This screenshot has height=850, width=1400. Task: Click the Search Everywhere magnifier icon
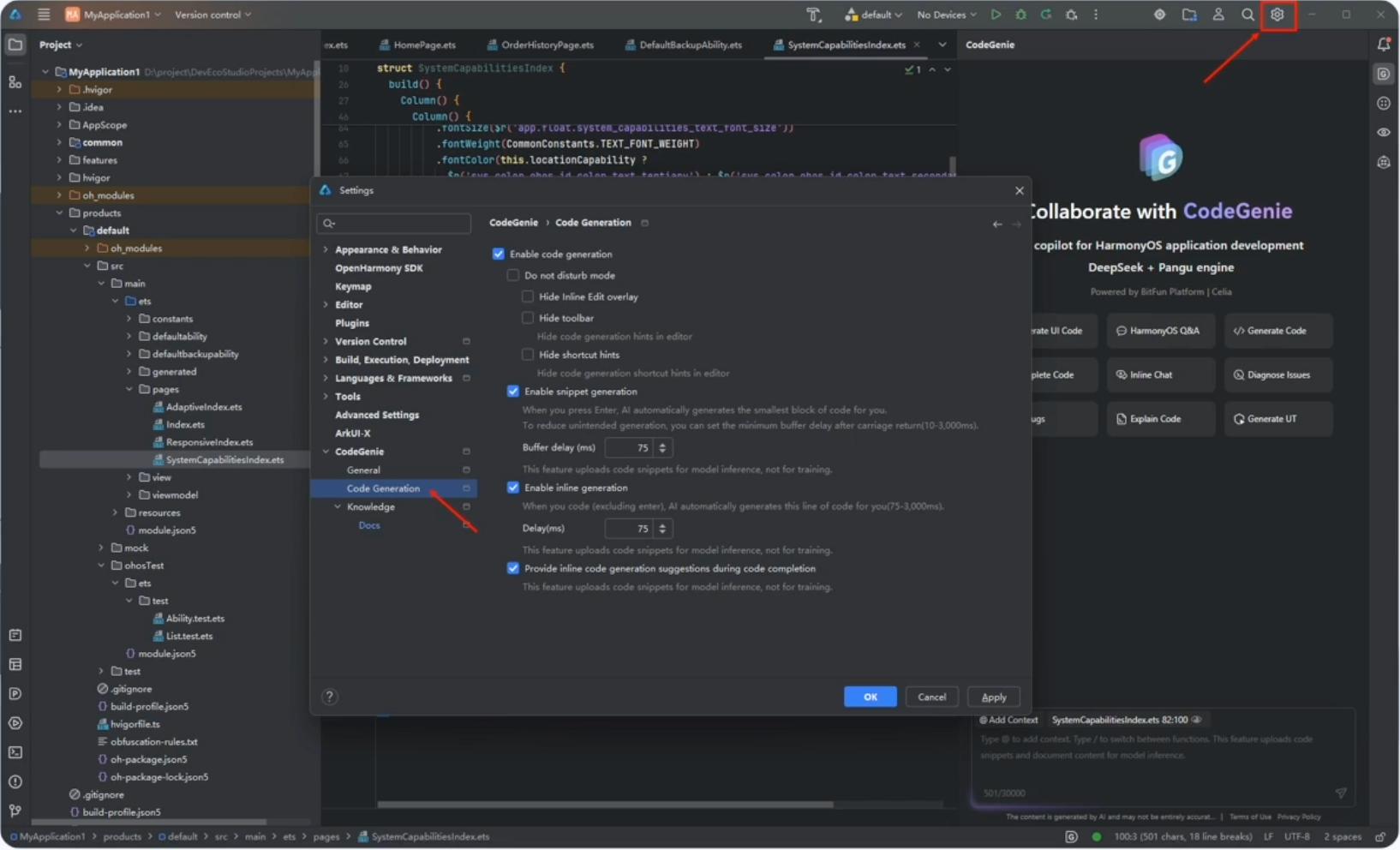point(1247,15)
